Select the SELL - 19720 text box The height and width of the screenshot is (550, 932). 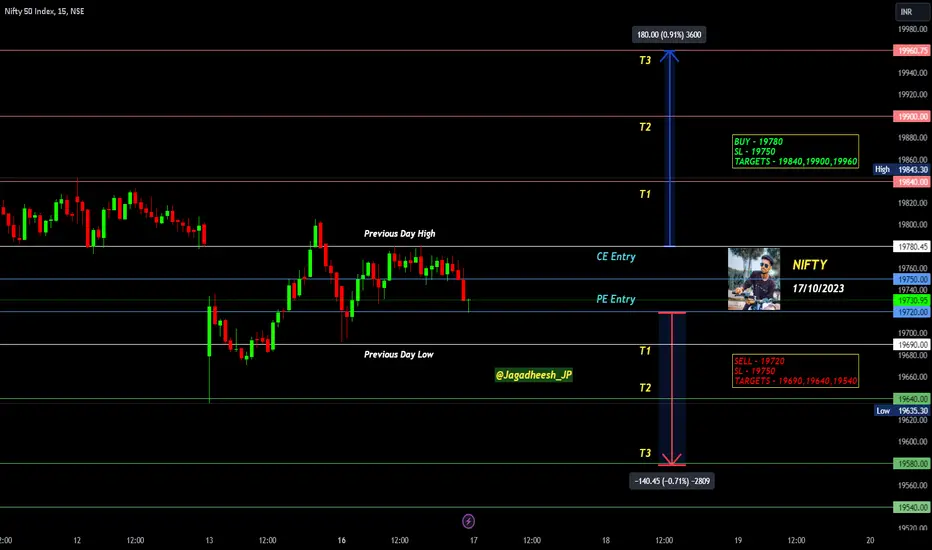[x=795, y=371]
